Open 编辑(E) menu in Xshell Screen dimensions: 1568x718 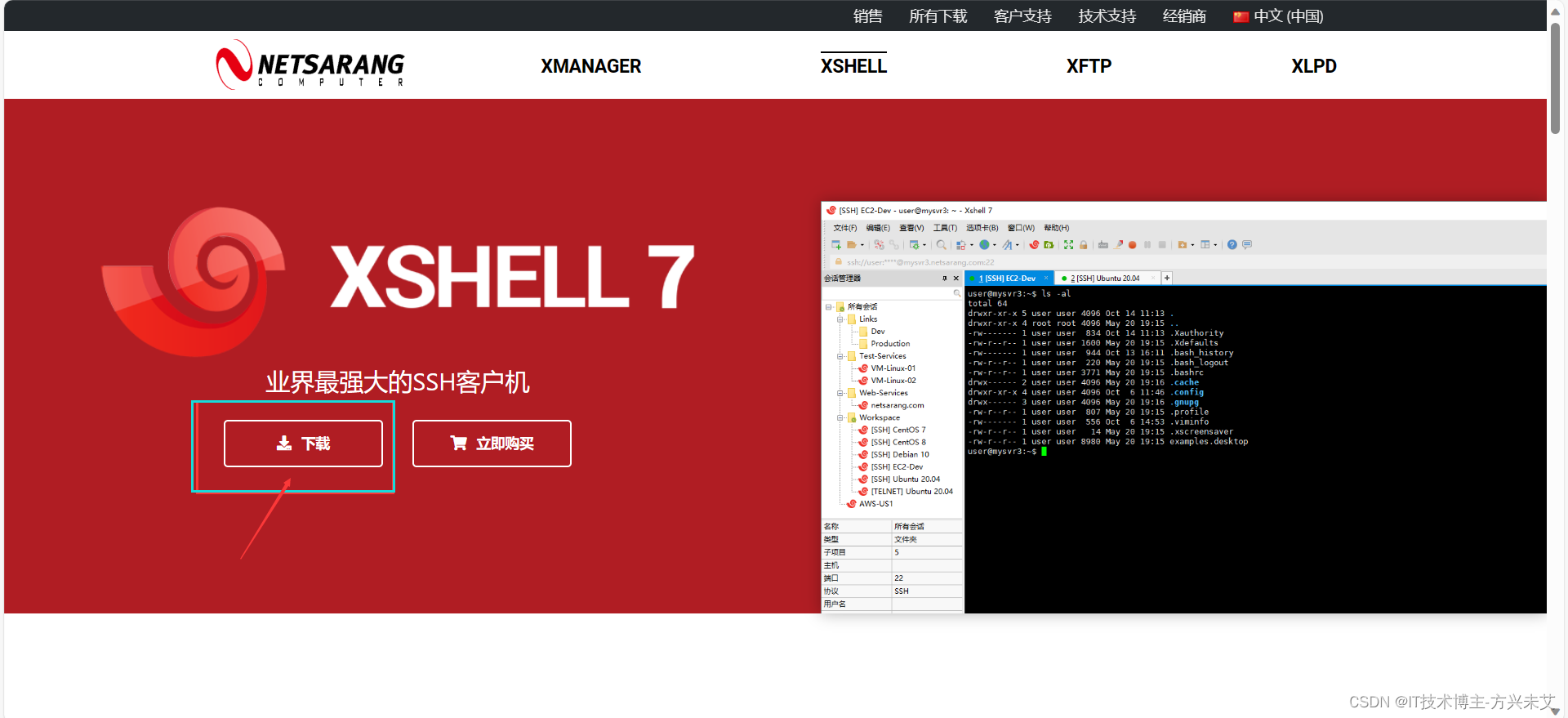pos(878,228)
